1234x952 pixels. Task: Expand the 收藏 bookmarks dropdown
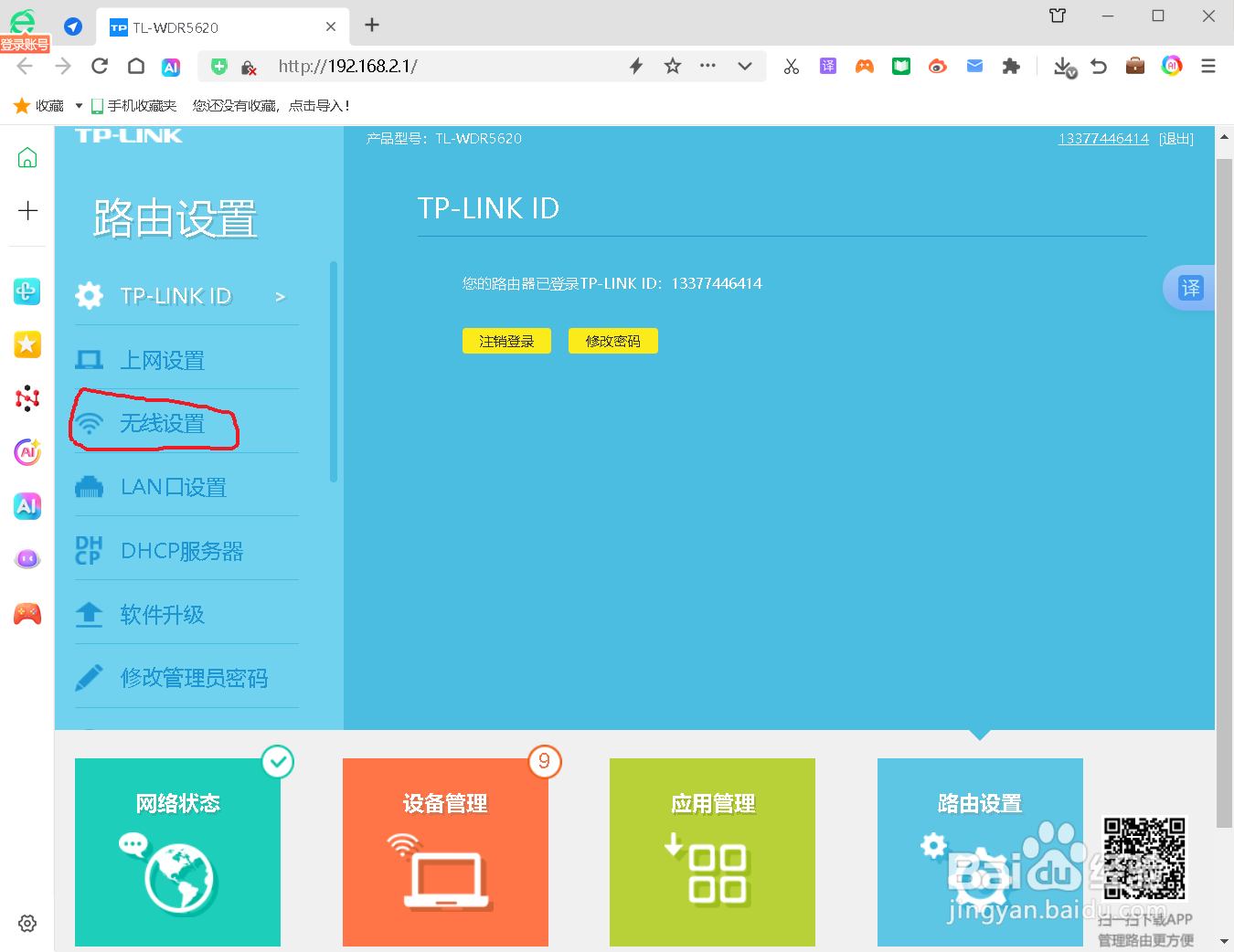pyautogui.click(x=78, y=105)
